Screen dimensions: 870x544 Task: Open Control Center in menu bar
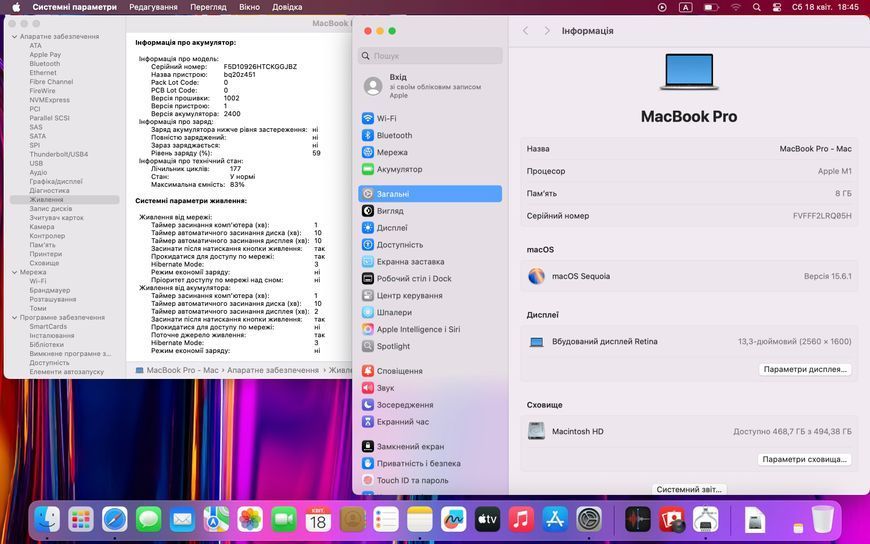click(x=777, y=7)
